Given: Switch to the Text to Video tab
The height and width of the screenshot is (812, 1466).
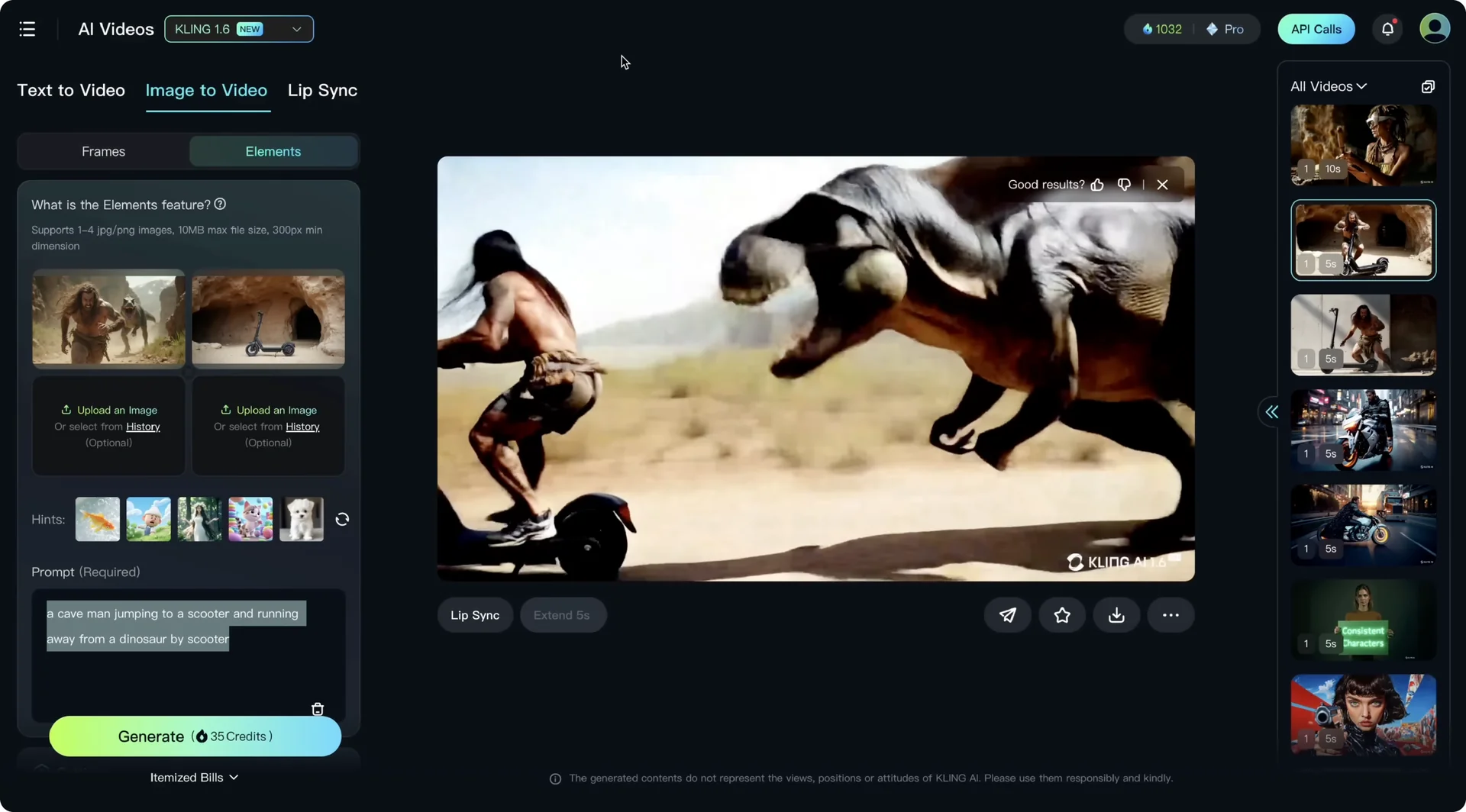Looking at the screenshot, I should coord(71,91).
